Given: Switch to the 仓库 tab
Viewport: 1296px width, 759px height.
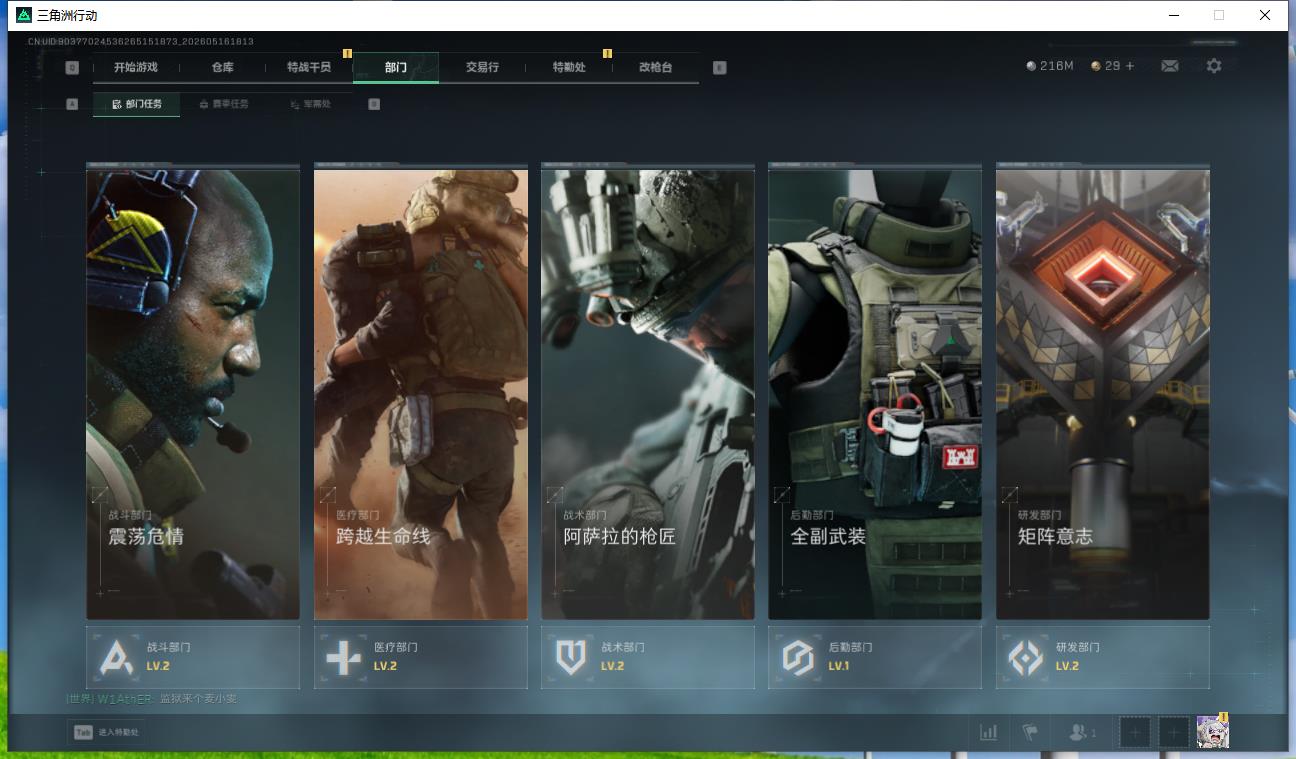Looking at the screenshot, I should click(x=223, y=67).
